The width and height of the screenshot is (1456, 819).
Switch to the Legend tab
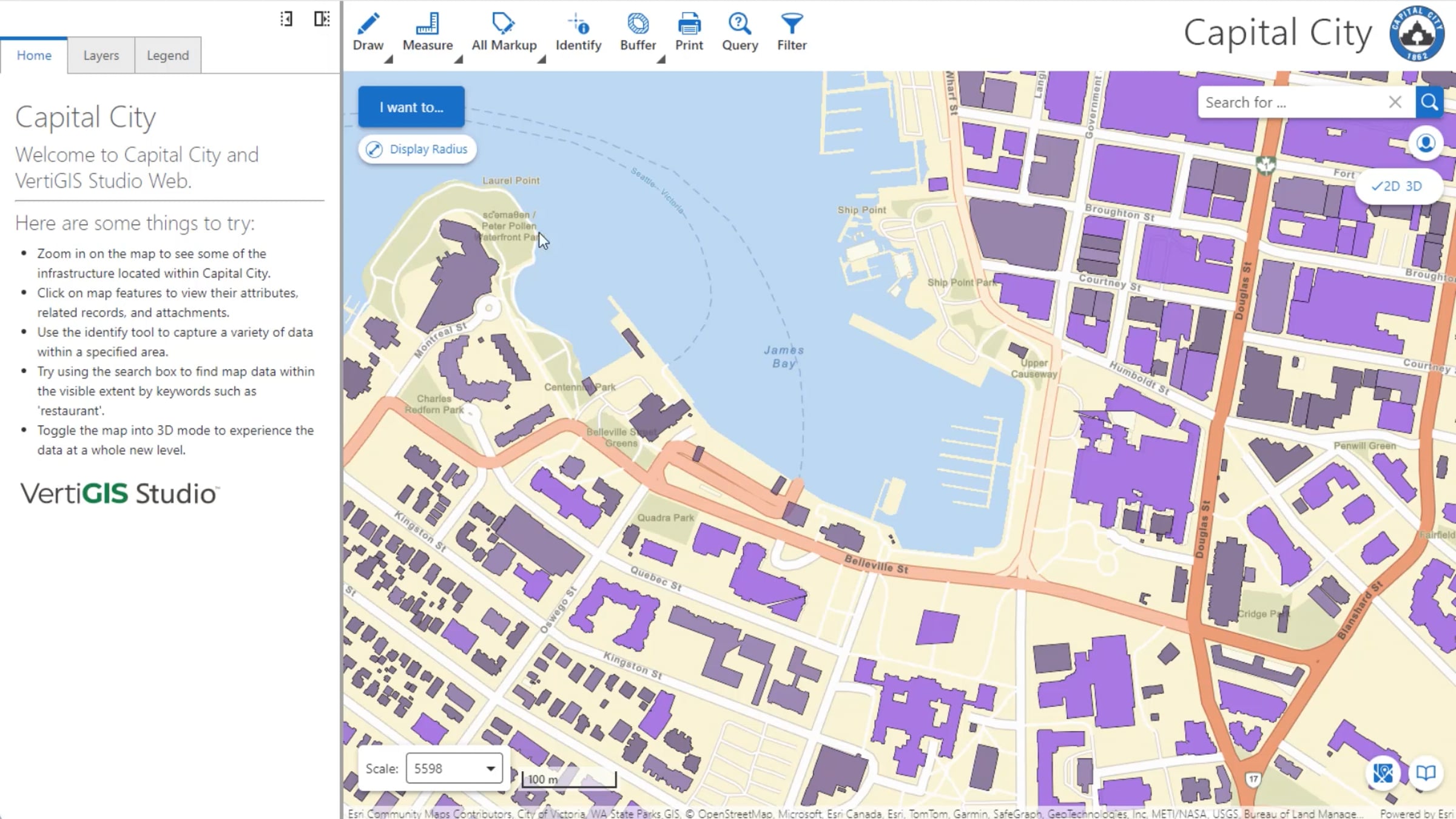tap(168, 55)
